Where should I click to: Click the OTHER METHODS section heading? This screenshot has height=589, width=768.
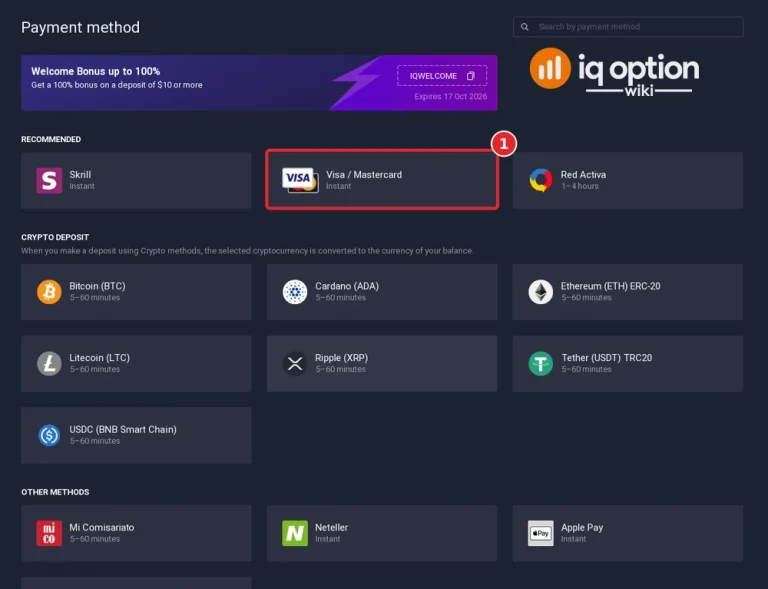pos(55,492)
